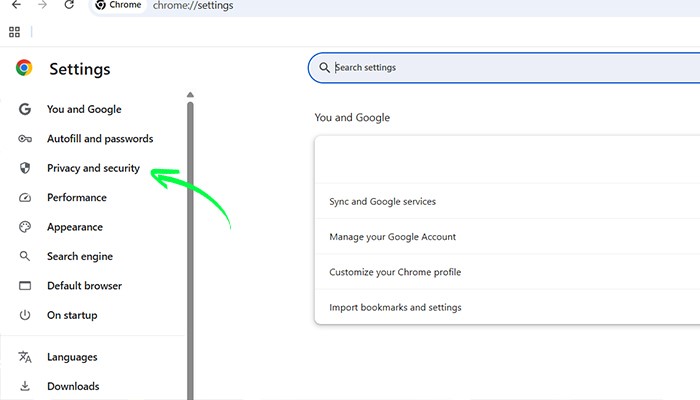Open Autofill and passwords section

pyautogui.click(x=100, y=139)
